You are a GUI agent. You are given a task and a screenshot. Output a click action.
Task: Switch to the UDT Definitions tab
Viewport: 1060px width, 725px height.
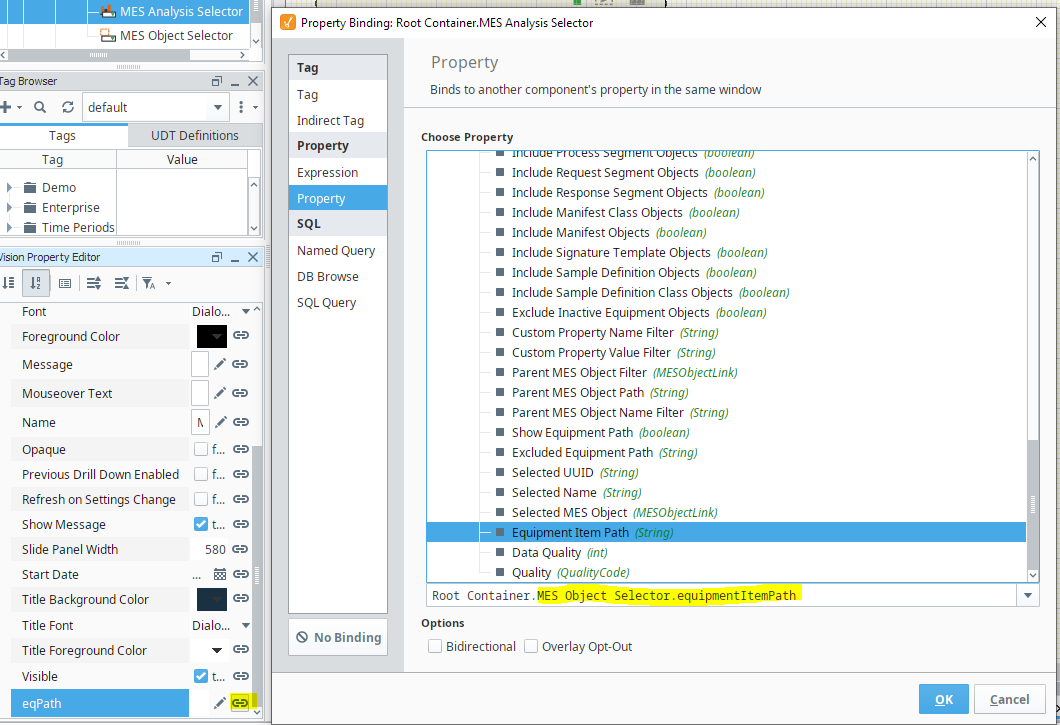195,135
